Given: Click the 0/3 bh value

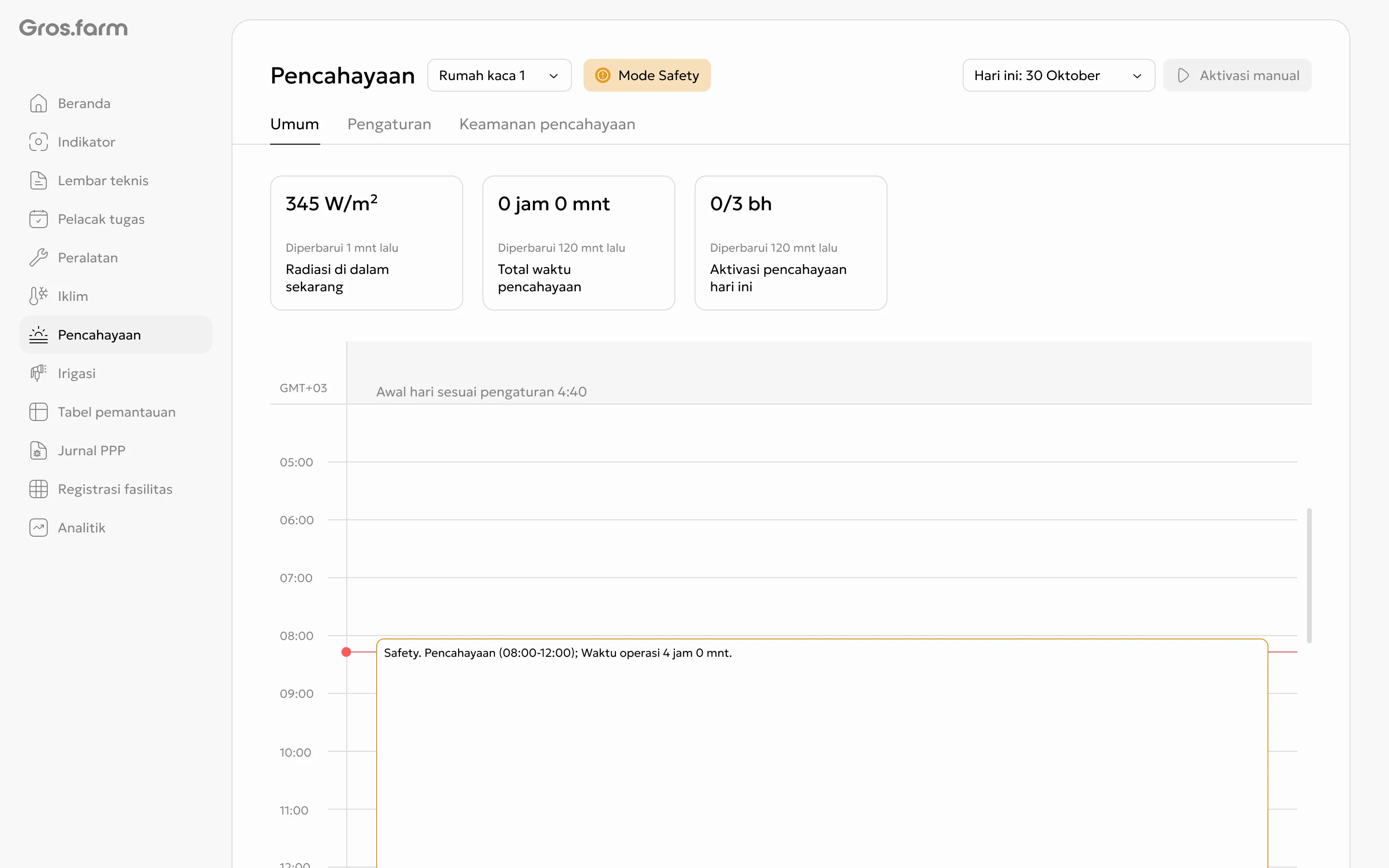Looking at the screenshot, I should pos(740,204).
